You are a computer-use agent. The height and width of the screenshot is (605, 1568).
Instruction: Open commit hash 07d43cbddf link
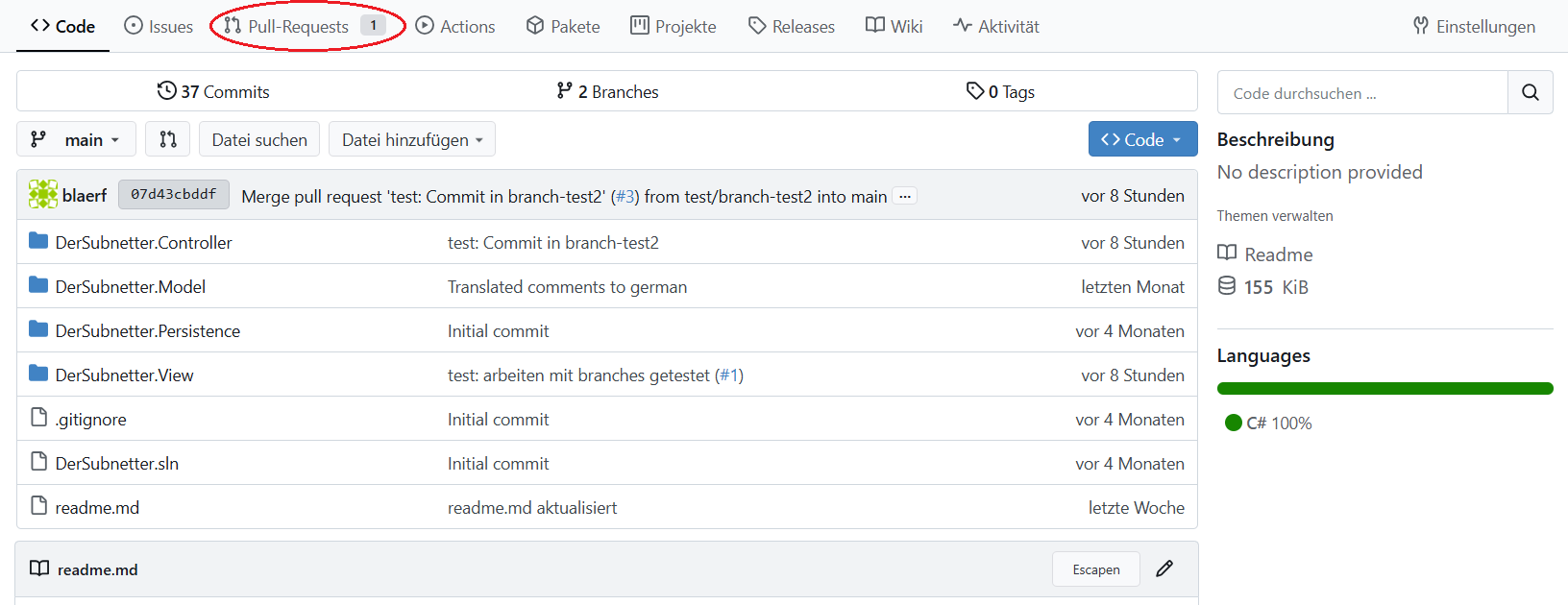tap(174, 195)
